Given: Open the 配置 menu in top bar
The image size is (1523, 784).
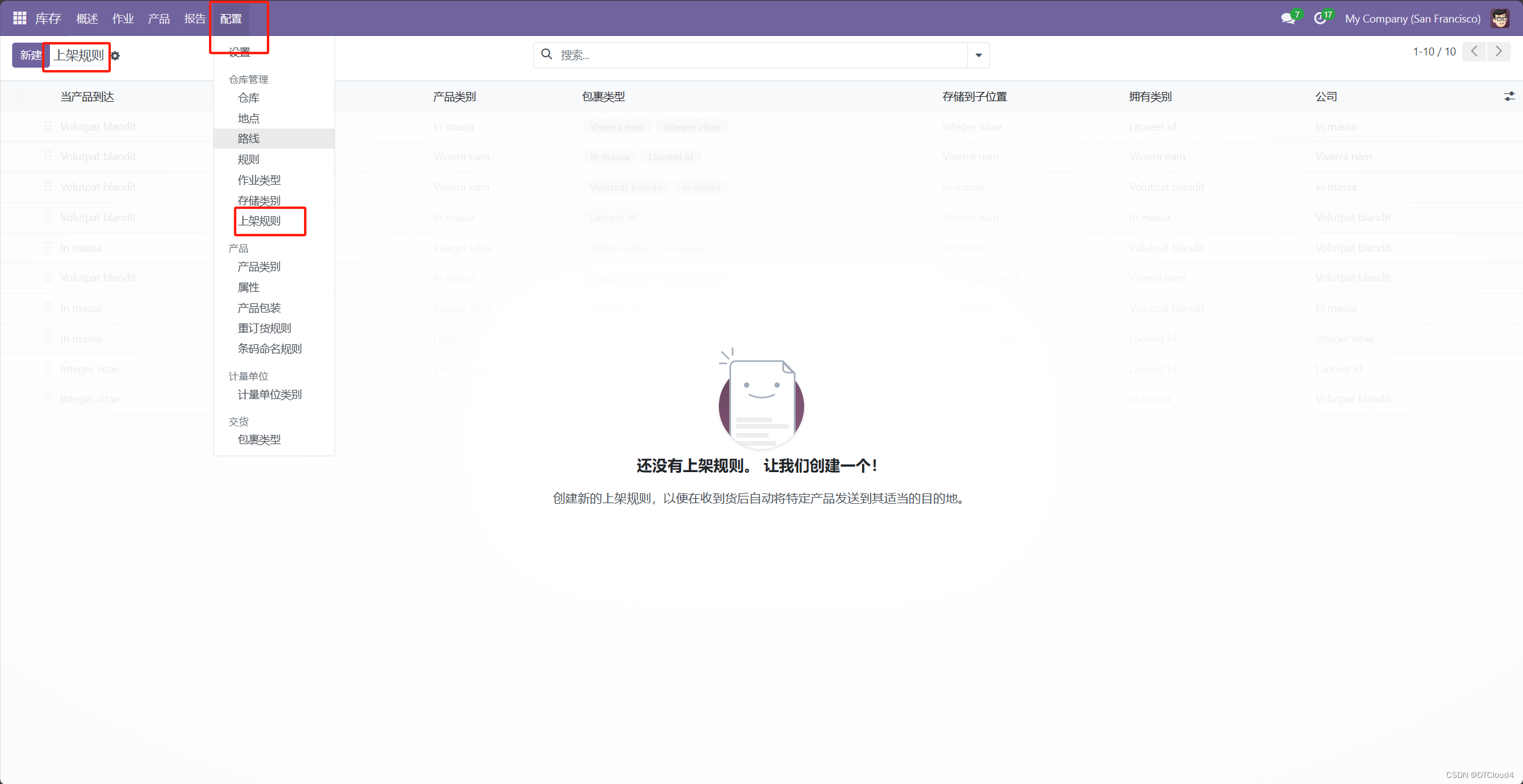Looking at the screenshot, I should (x=231, y=19).
